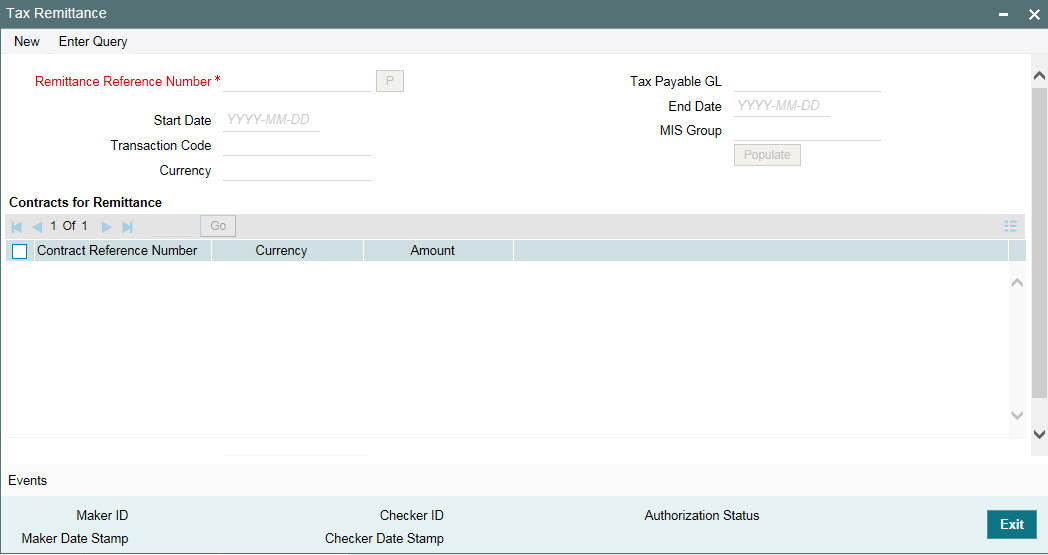Go to first page of contracts
This screenshot has width=1048, height=555.
pyautogui.click(x=17, y=227)
